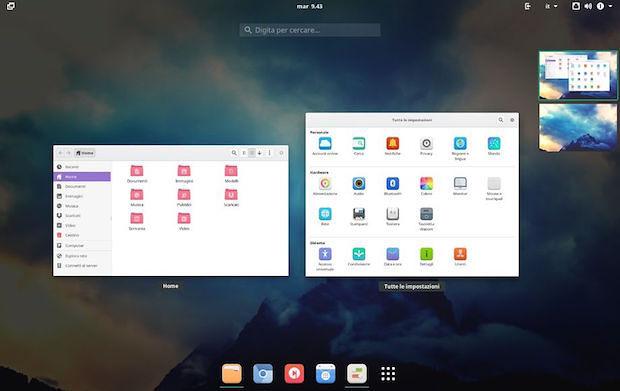
Task: Click Connetti al server in the sidebar
Action: [82, 266]
